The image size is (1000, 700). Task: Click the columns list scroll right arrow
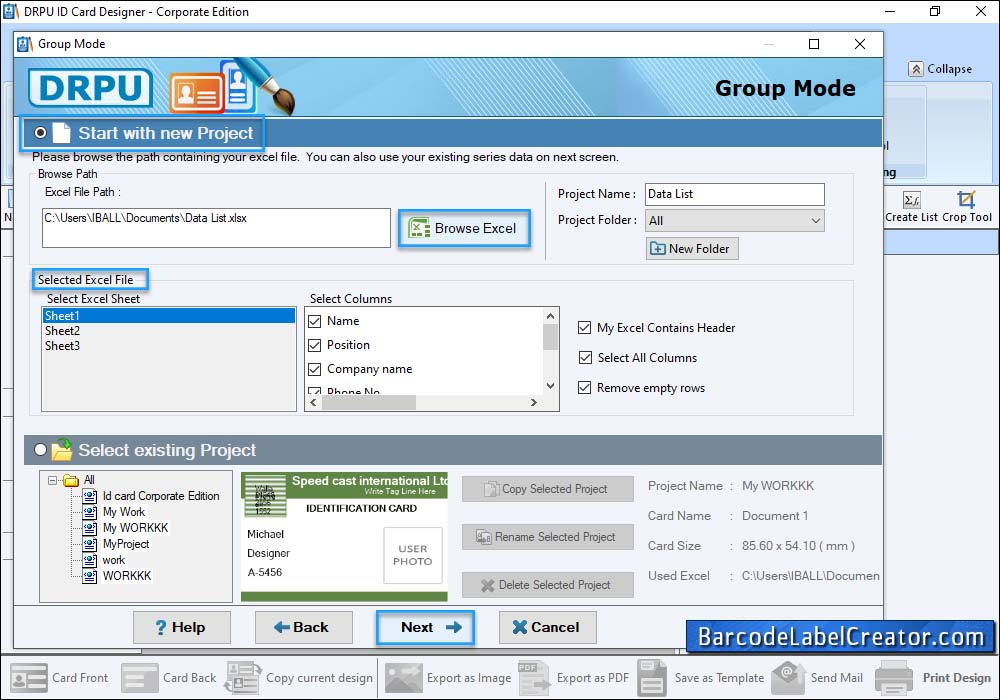(534, 402)
